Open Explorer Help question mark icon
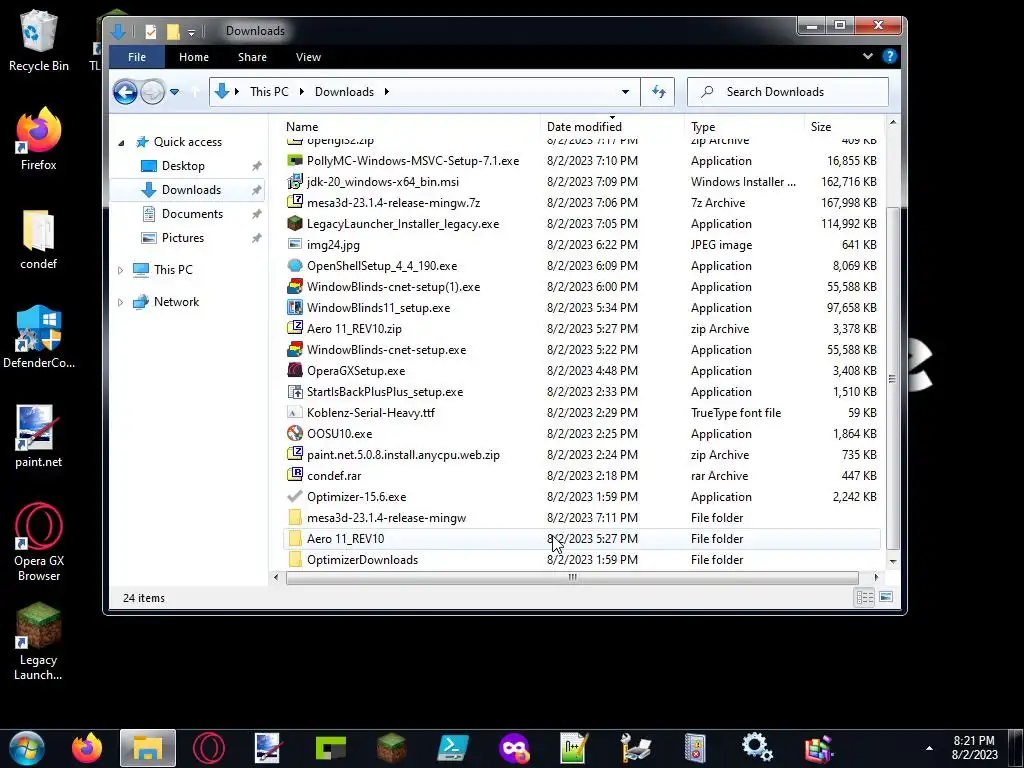This screenshot has width=1024, height=768. (889, 57)
